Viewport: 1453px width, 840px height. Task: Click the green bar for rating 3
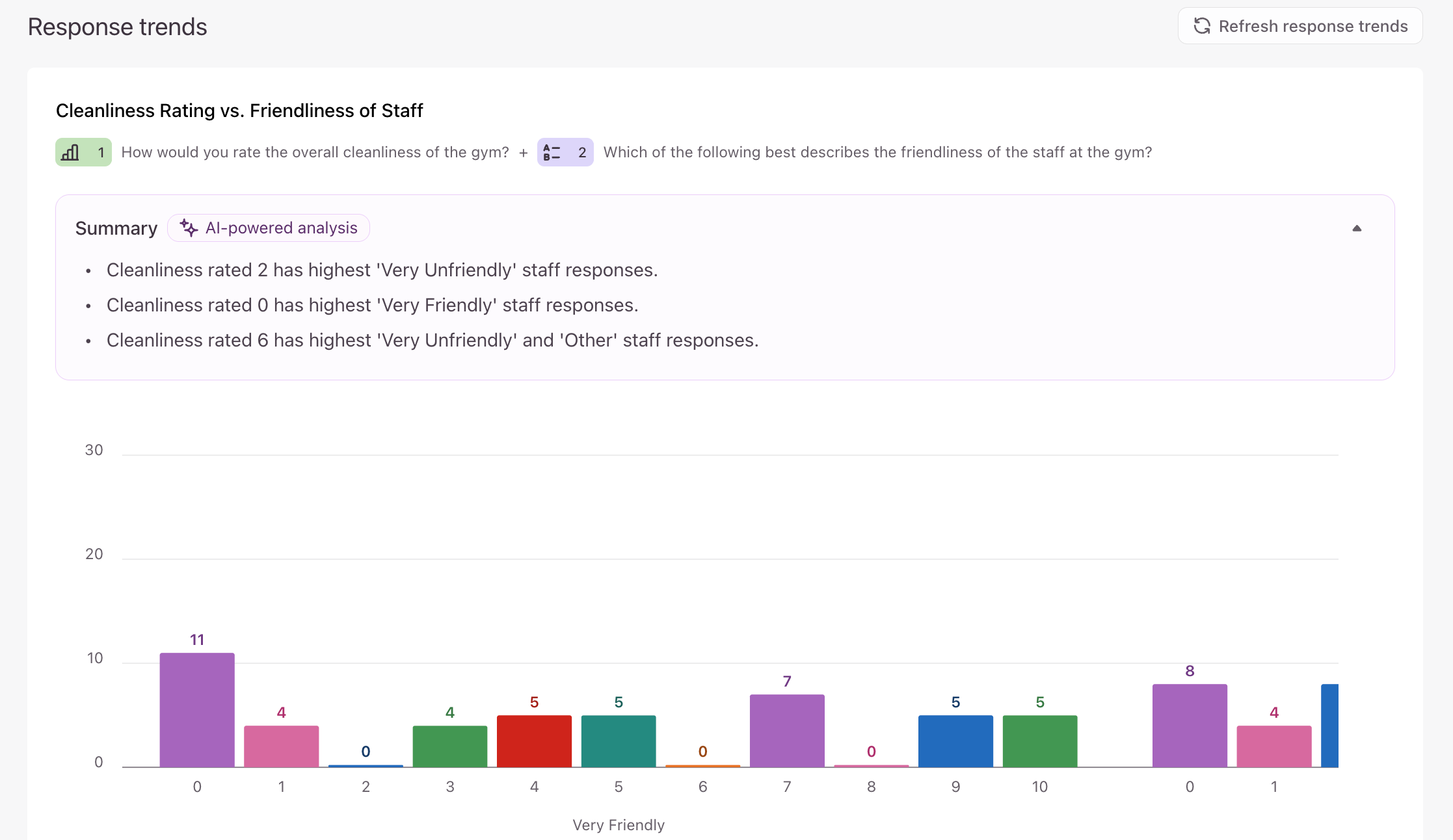point(450,746)
